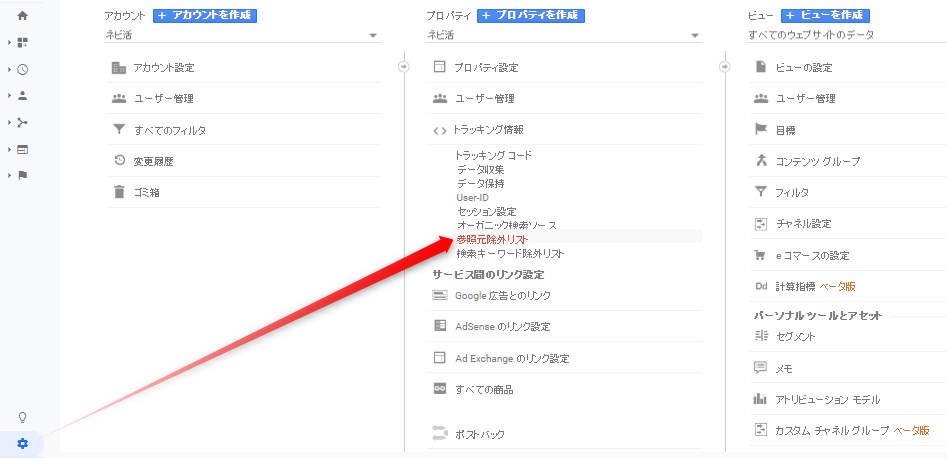Screen dimensions: 947x458
Task: Click the circular arrow between account and property
Action: click(x=403, y=67)
